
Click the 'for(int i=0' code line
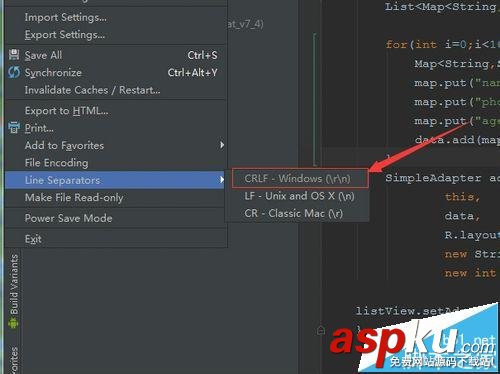(442, 44)
